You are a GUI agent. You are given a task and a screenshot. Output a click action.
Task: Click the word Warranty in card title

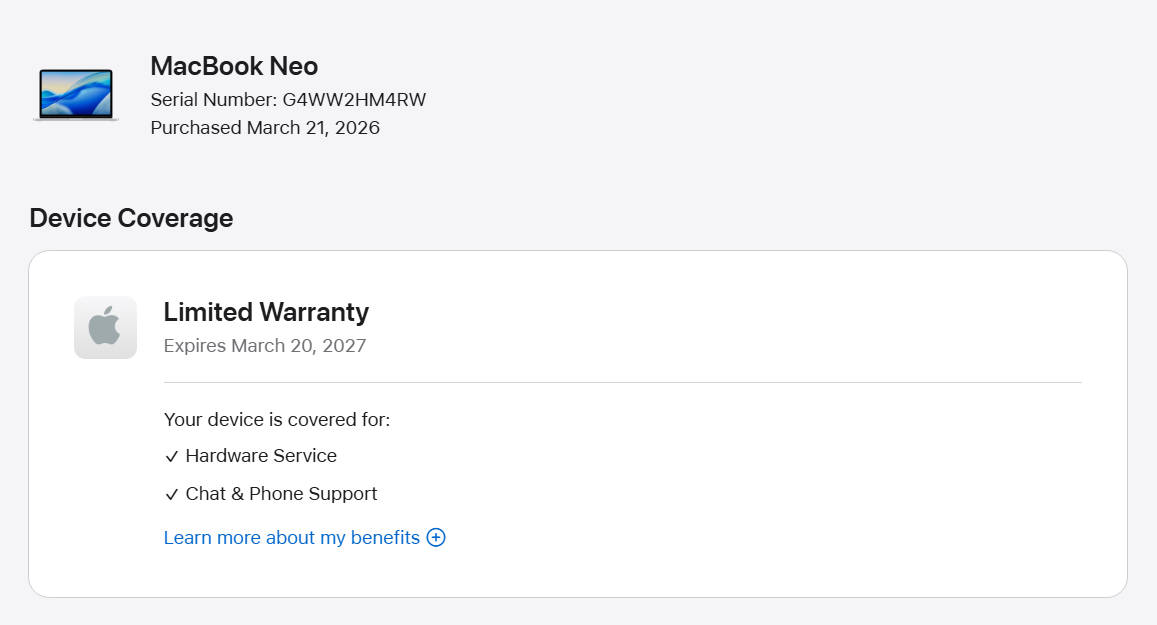click(x=314, y=312)
